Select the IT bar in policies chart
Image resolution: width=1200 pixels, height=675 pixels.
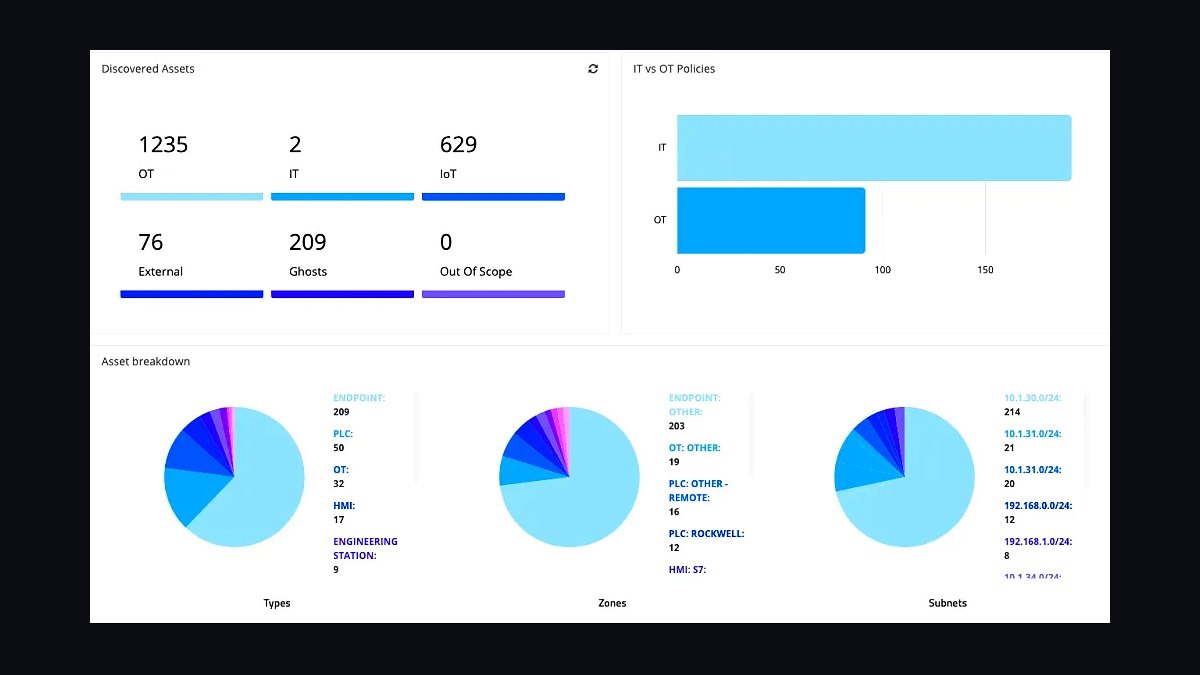(874, 148)
